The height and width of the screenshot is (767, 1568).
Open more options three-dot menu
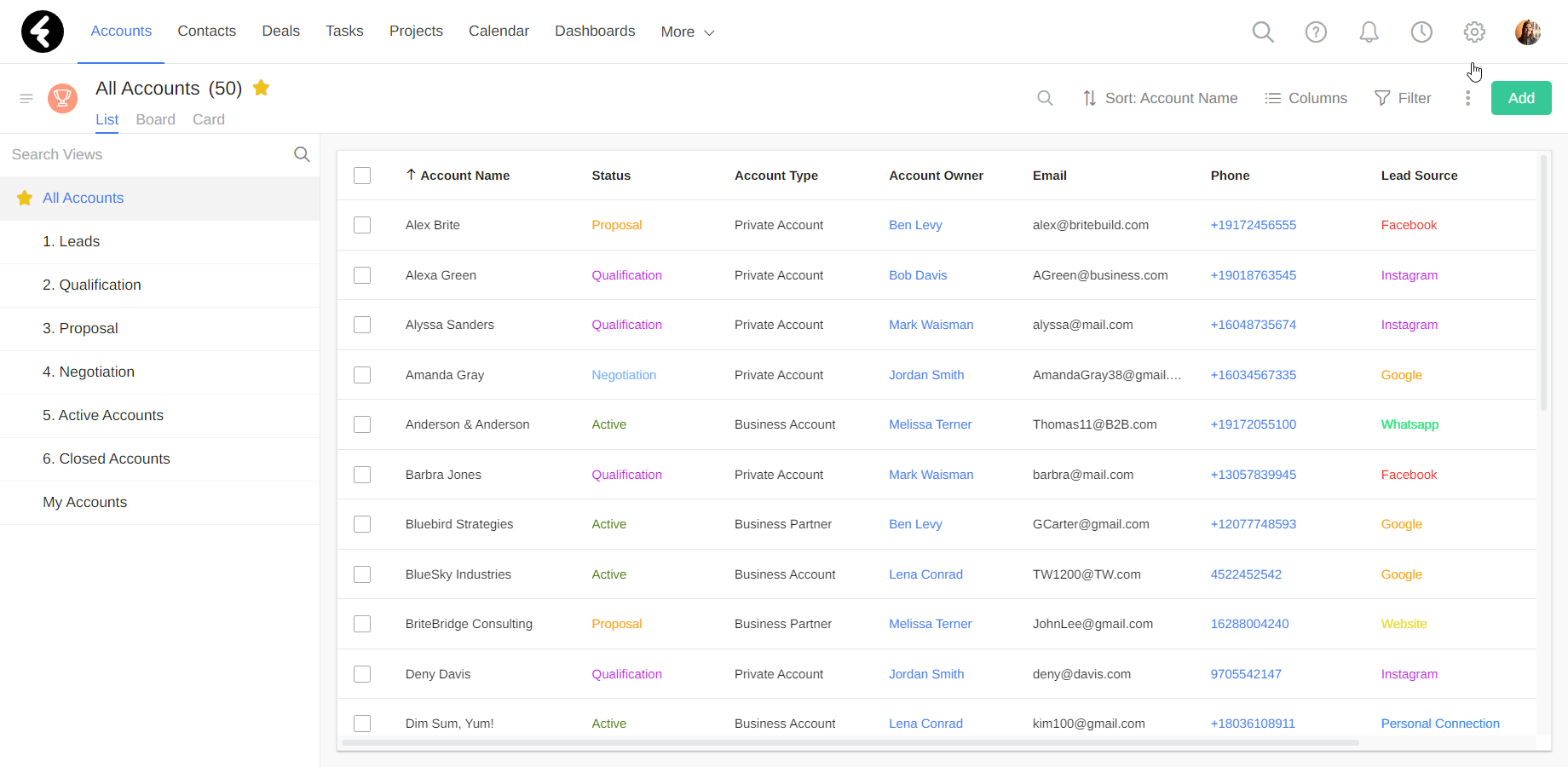point(1467,98)
